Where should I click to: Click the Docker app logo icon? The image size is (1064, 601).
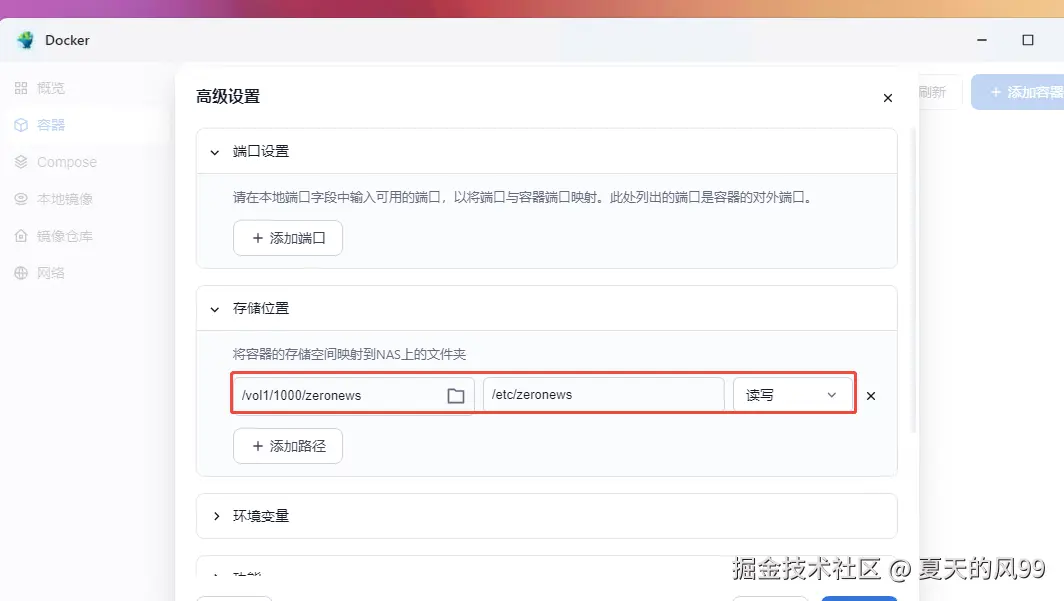26,40
